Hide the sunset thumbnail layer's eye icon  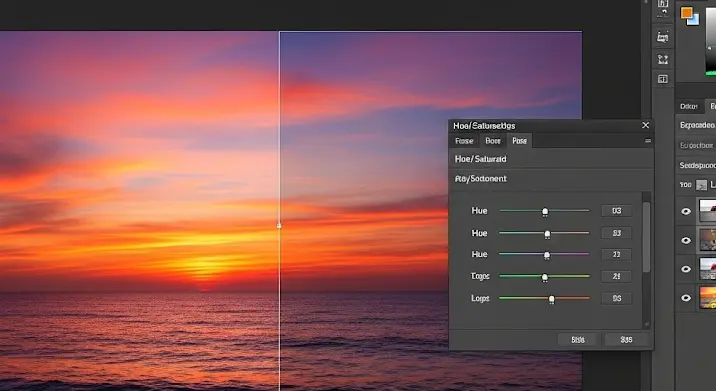pos(686,298)
